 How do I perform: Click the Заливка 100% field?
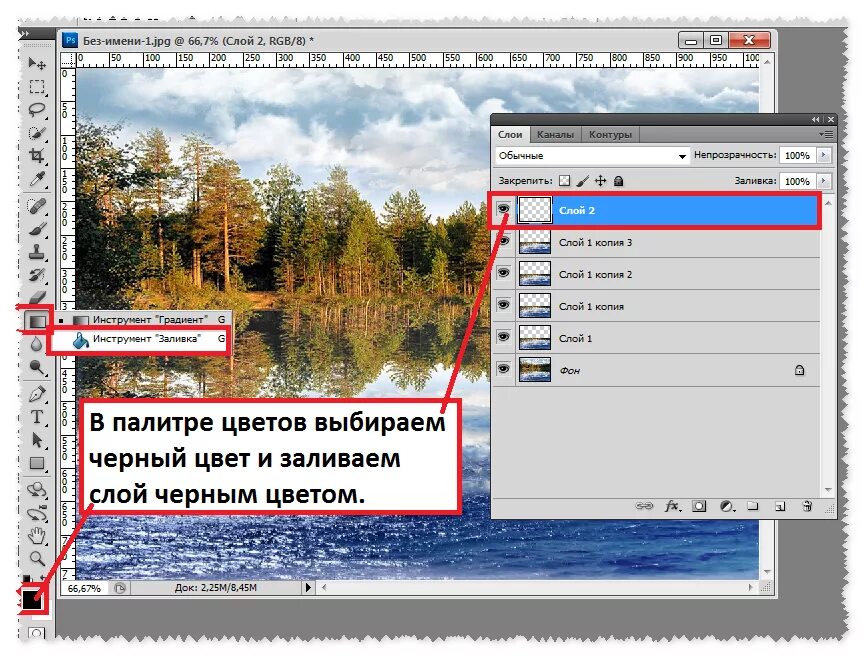(x=797, y=181)
